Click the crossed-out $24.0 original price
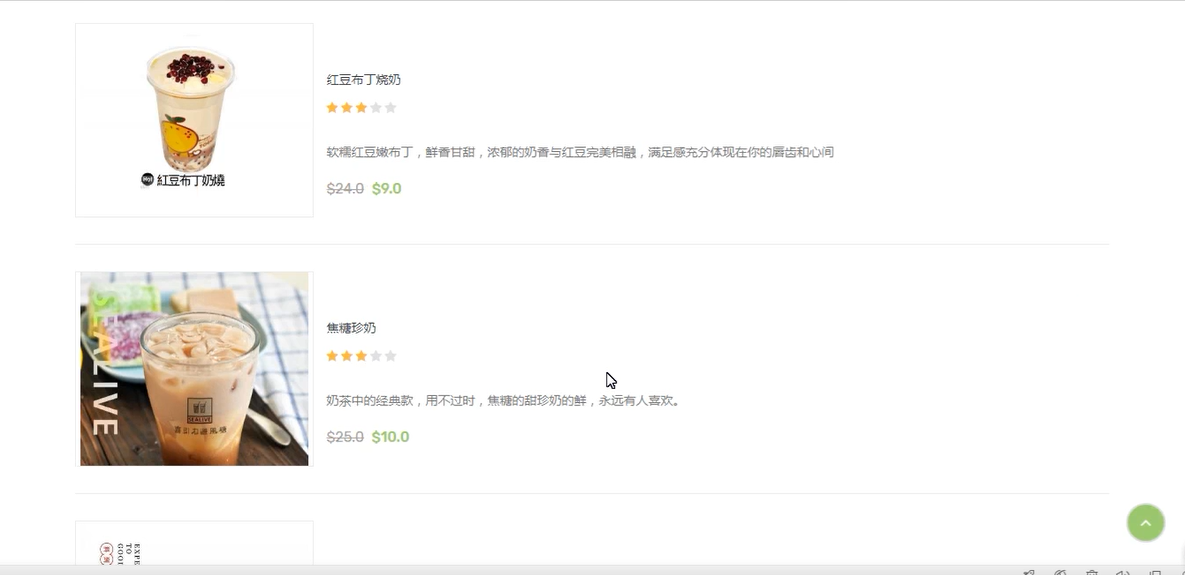1185x575 pixels. click(x=345, y=189)
